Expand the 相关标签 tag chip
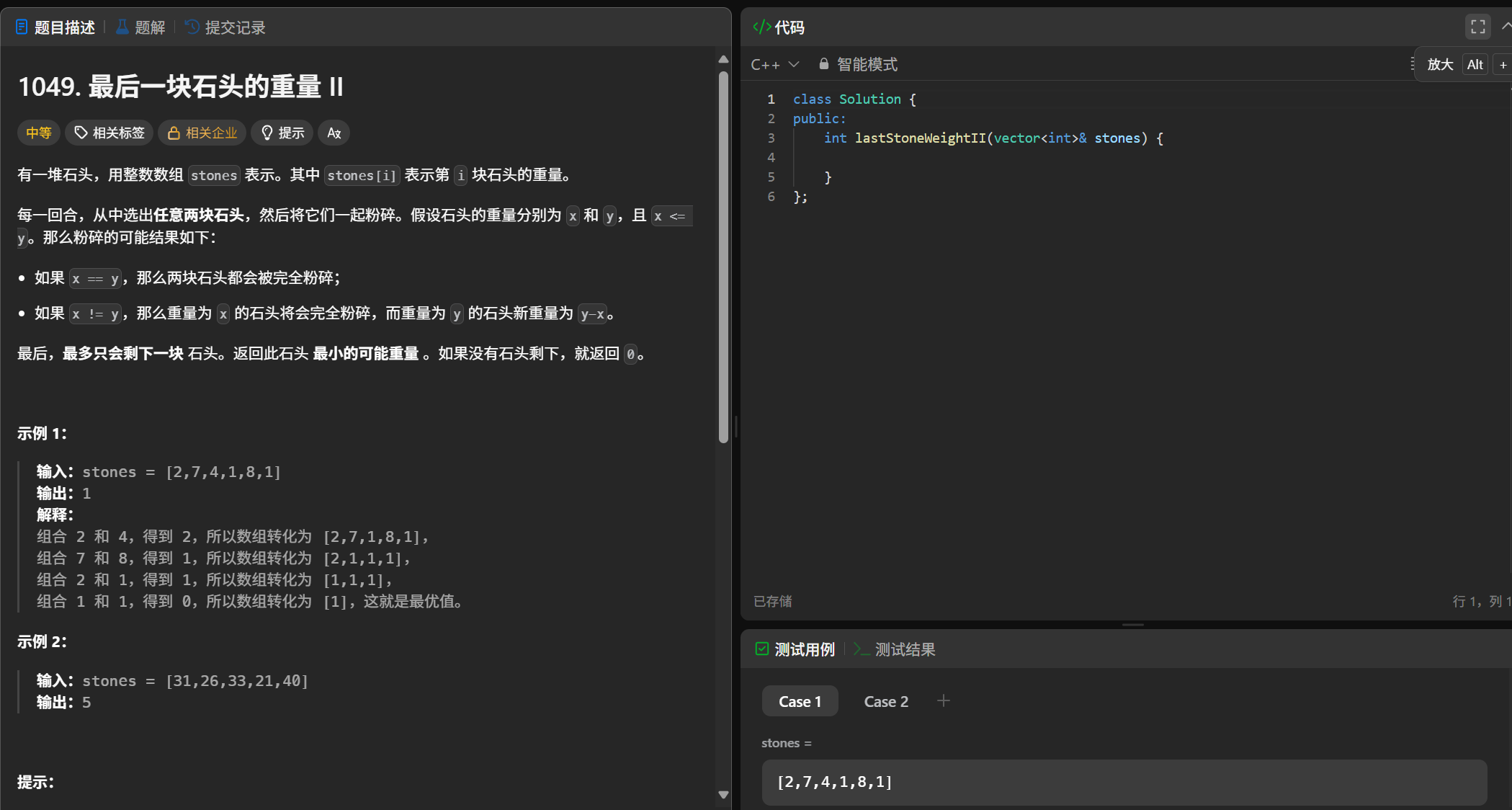Screen dimensions: 1512x810 (x=109, y=133)
